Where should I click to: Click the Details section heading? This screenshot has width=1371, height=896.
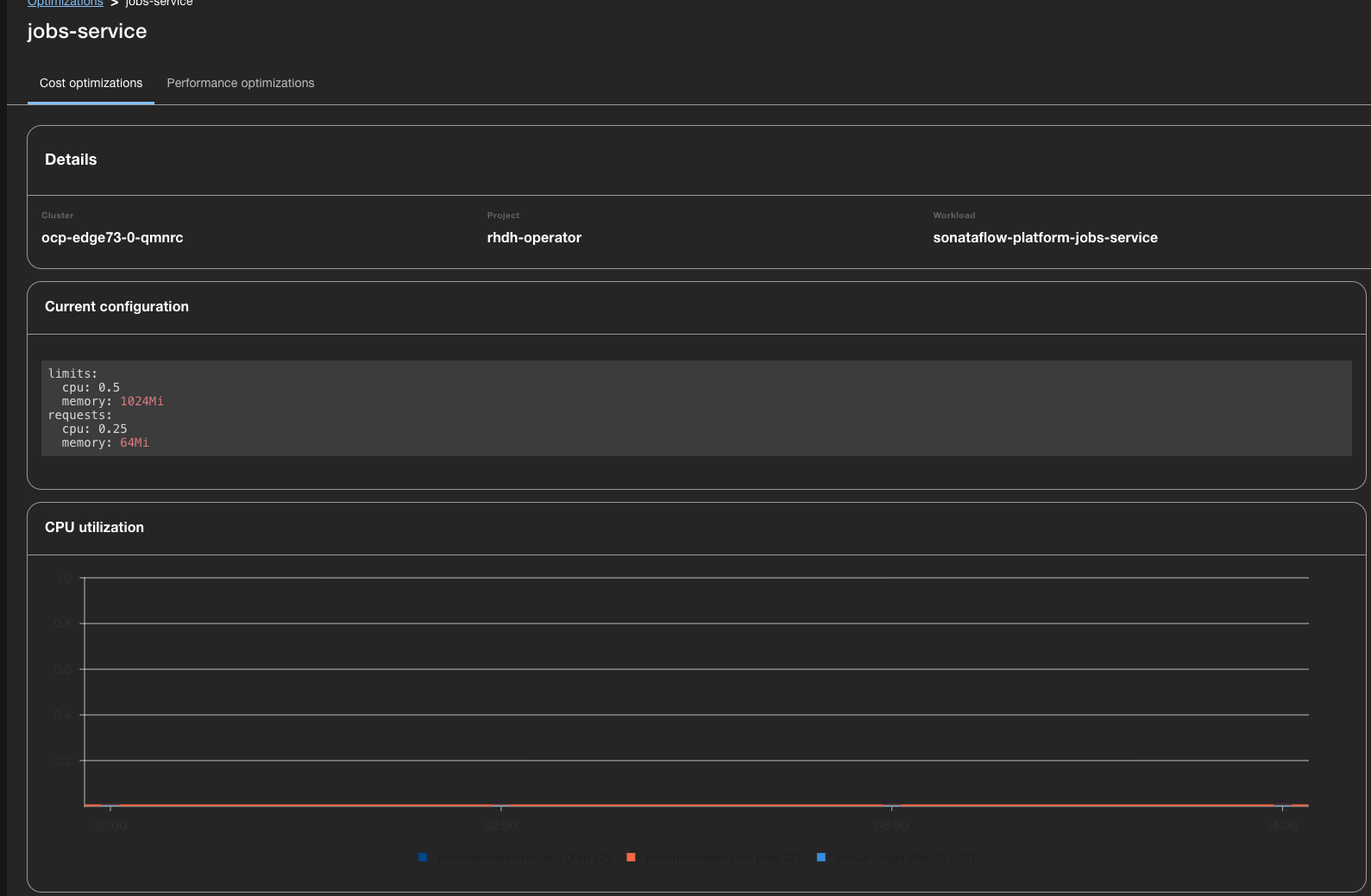tap(71, 160)
